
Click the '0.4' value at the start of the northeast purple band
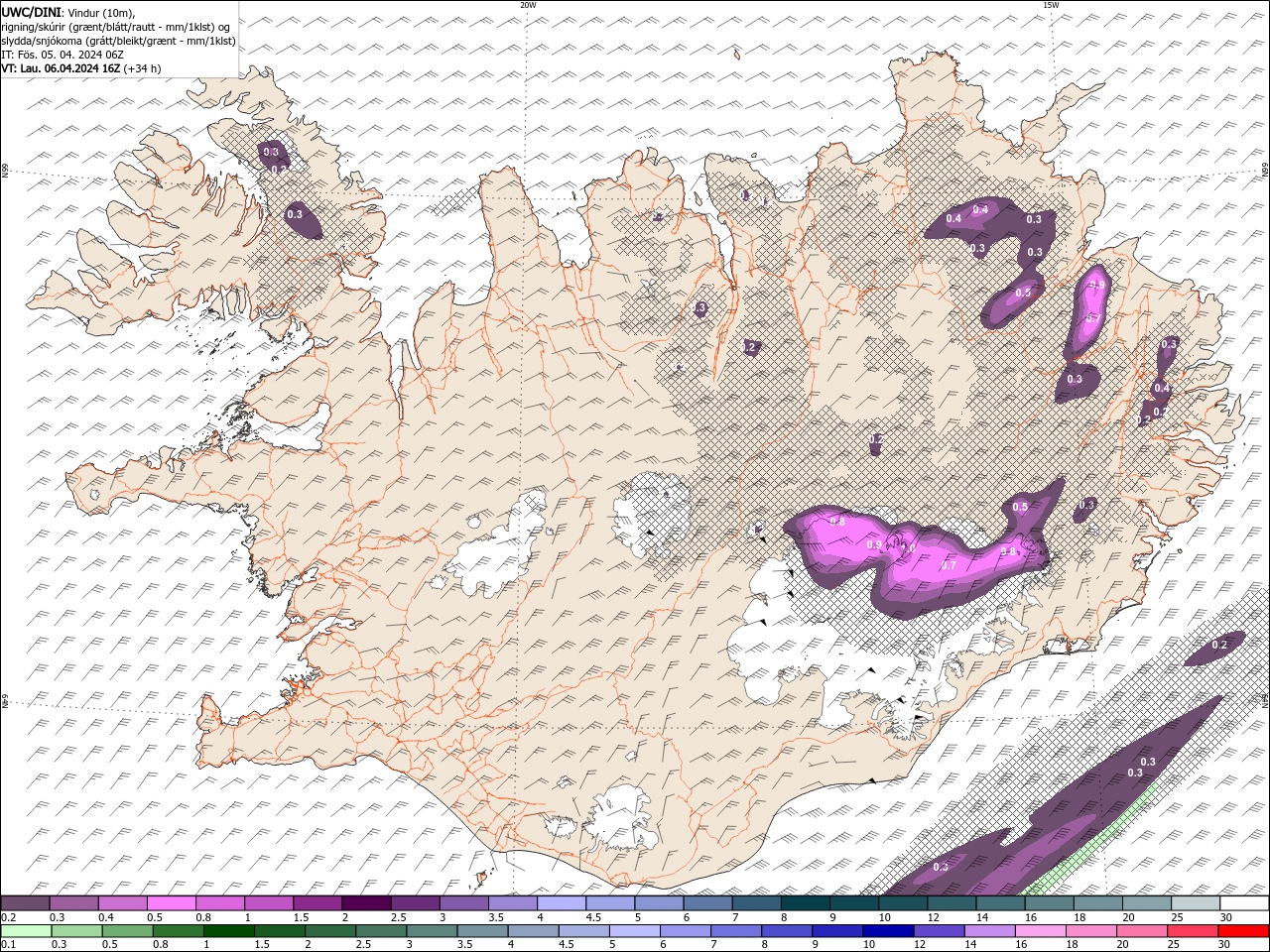953,218
